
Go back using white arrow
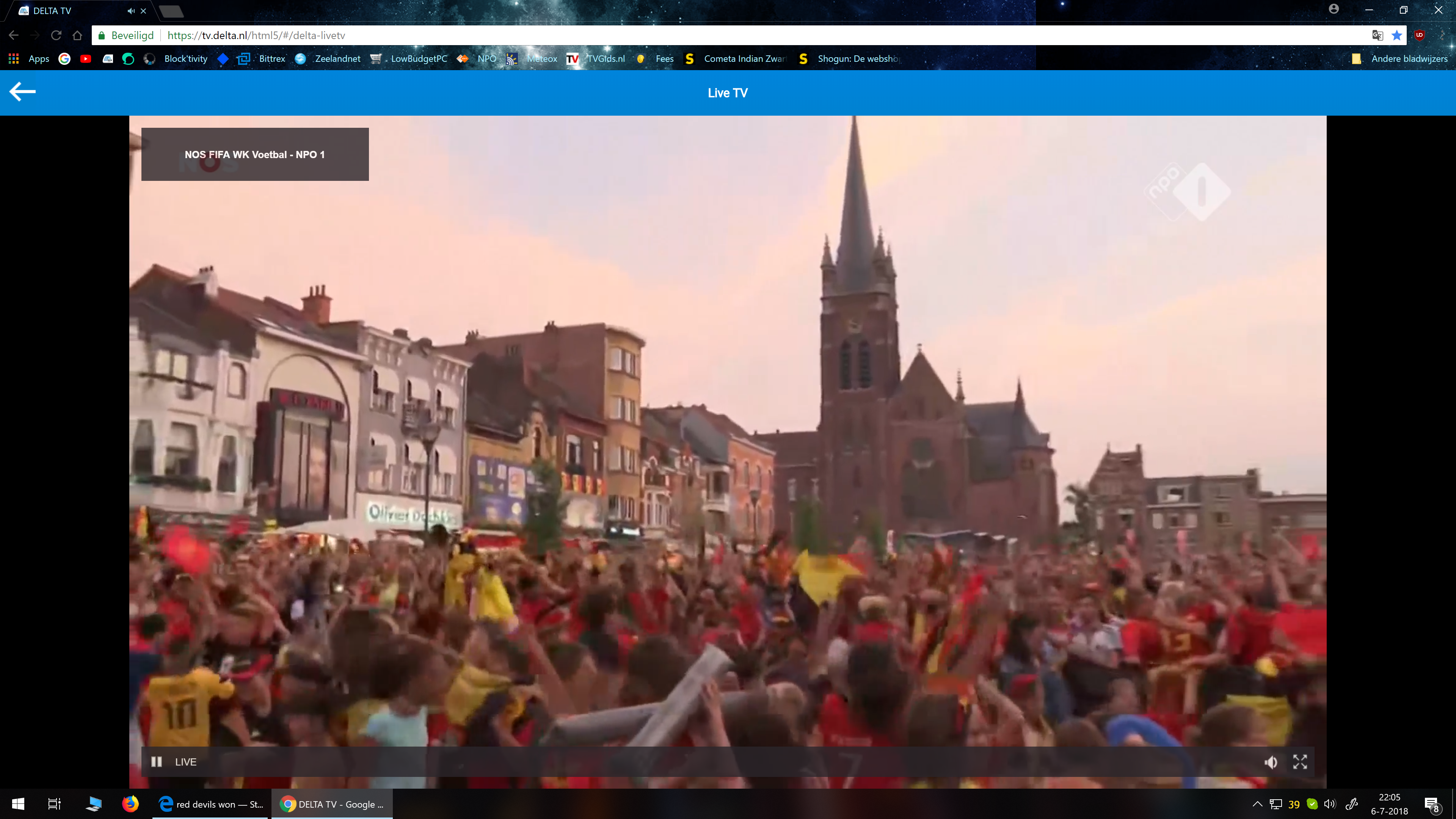23,91
